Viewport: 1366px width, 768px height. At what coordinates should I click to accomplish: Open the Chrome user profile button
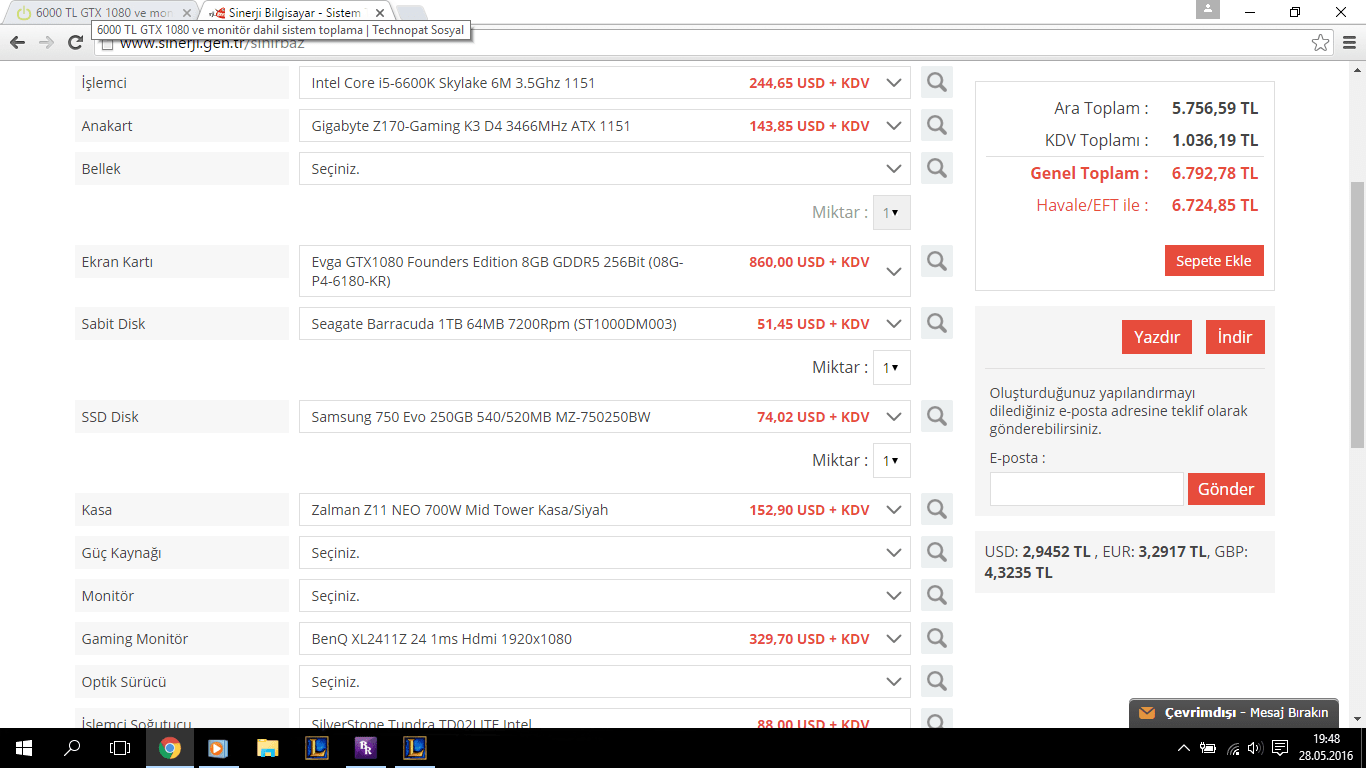pos(1208,9)
